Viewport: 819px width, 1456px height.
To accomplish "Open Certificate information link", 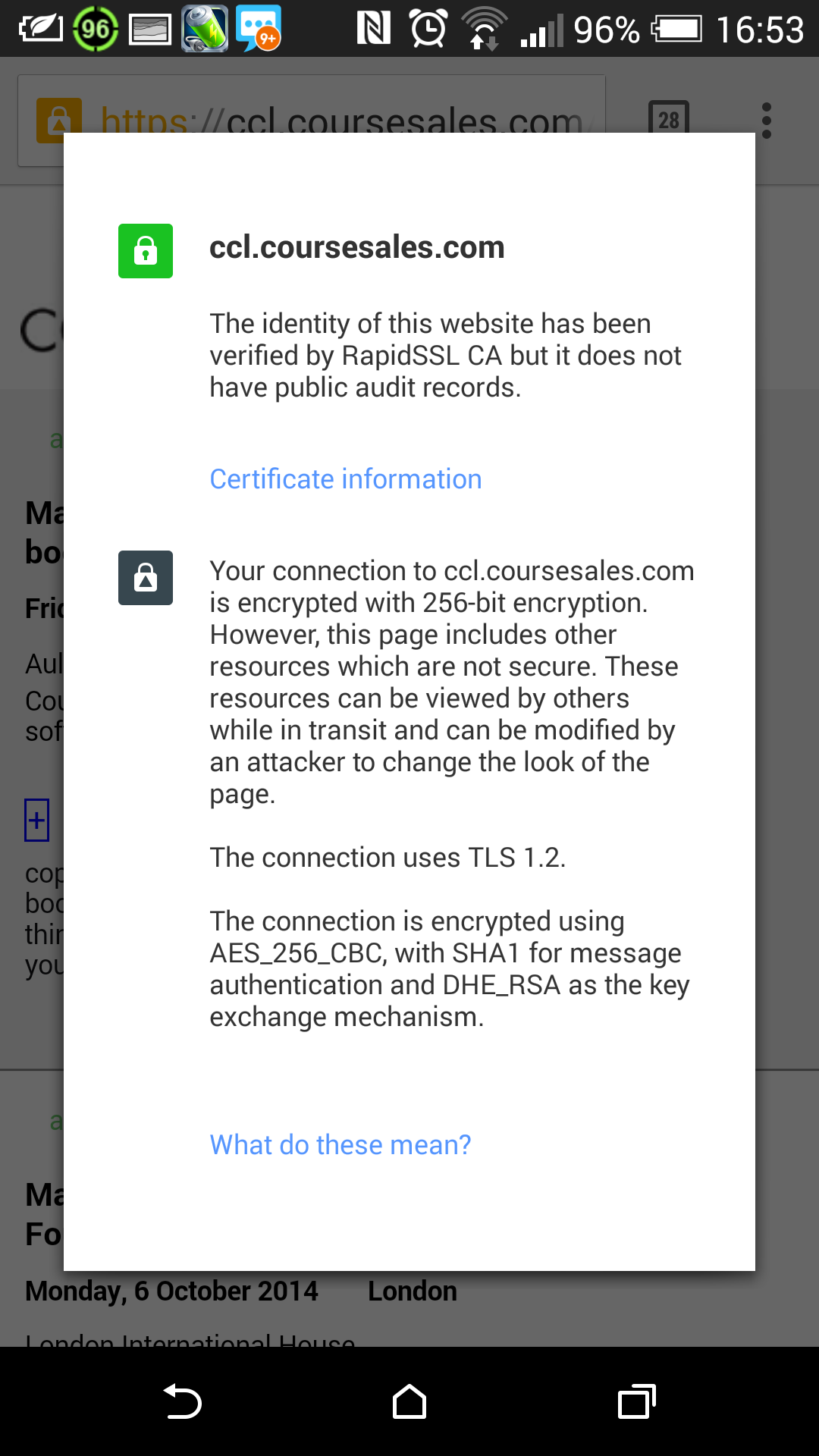I will [346, 479].
